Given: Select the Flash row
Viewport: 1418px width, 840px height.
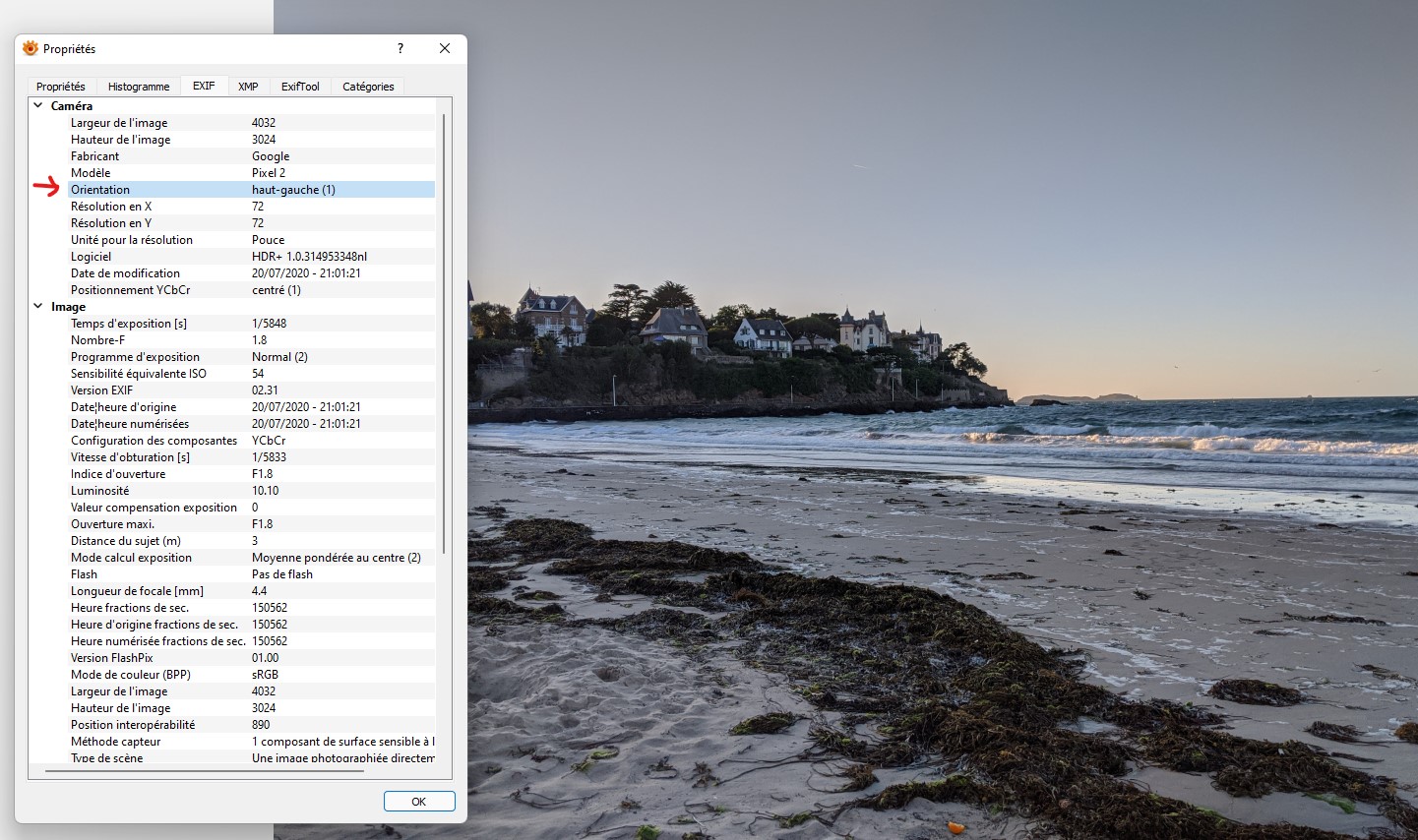Looking at the screenshot, I should click(251, 574).
